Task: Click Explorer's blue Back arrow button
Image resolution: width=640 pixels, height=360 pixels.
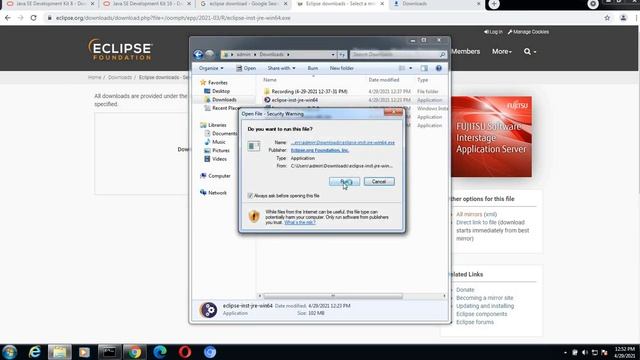Action: point(198,54)
